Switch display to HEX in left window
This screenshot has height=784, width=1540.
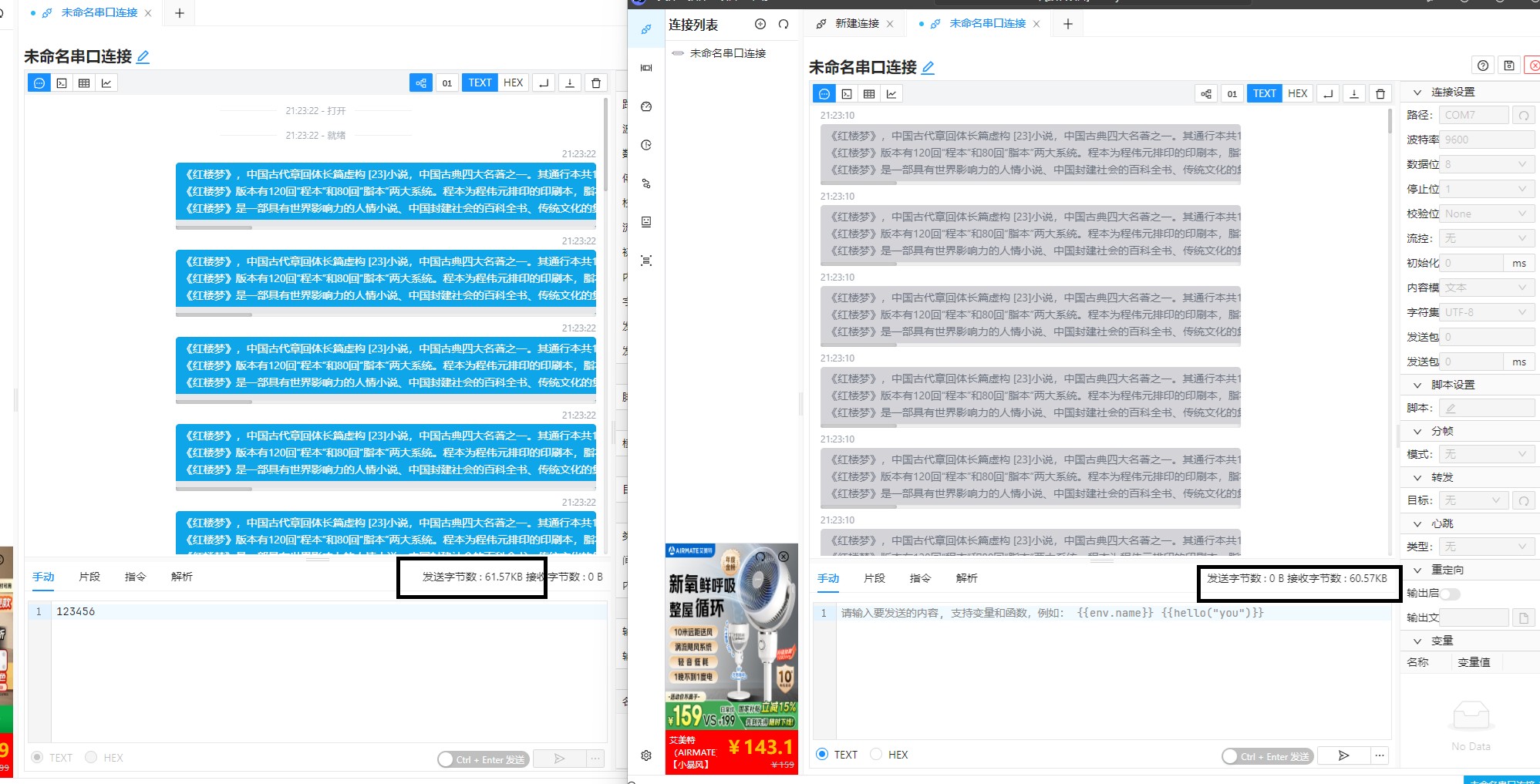coord(514,83)
